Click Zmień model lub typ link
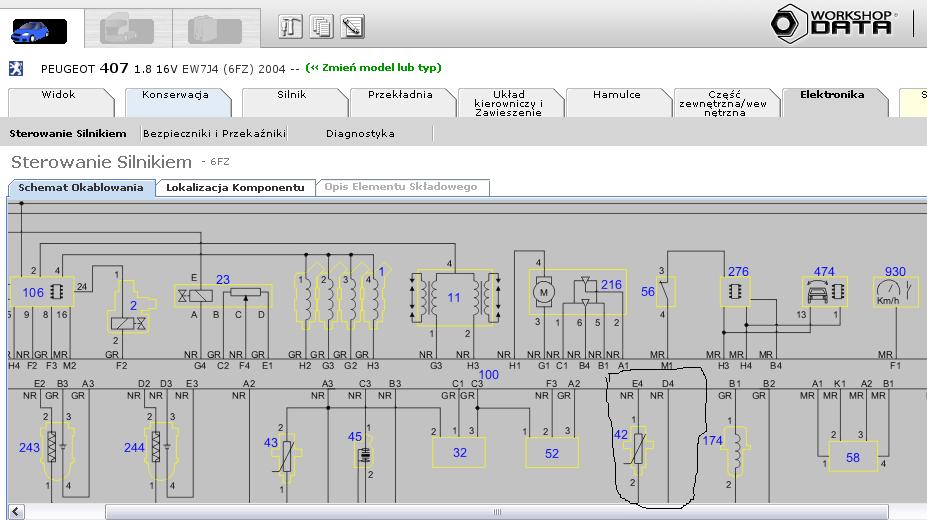This screenshot has width=927, height=520. point(374,67)
